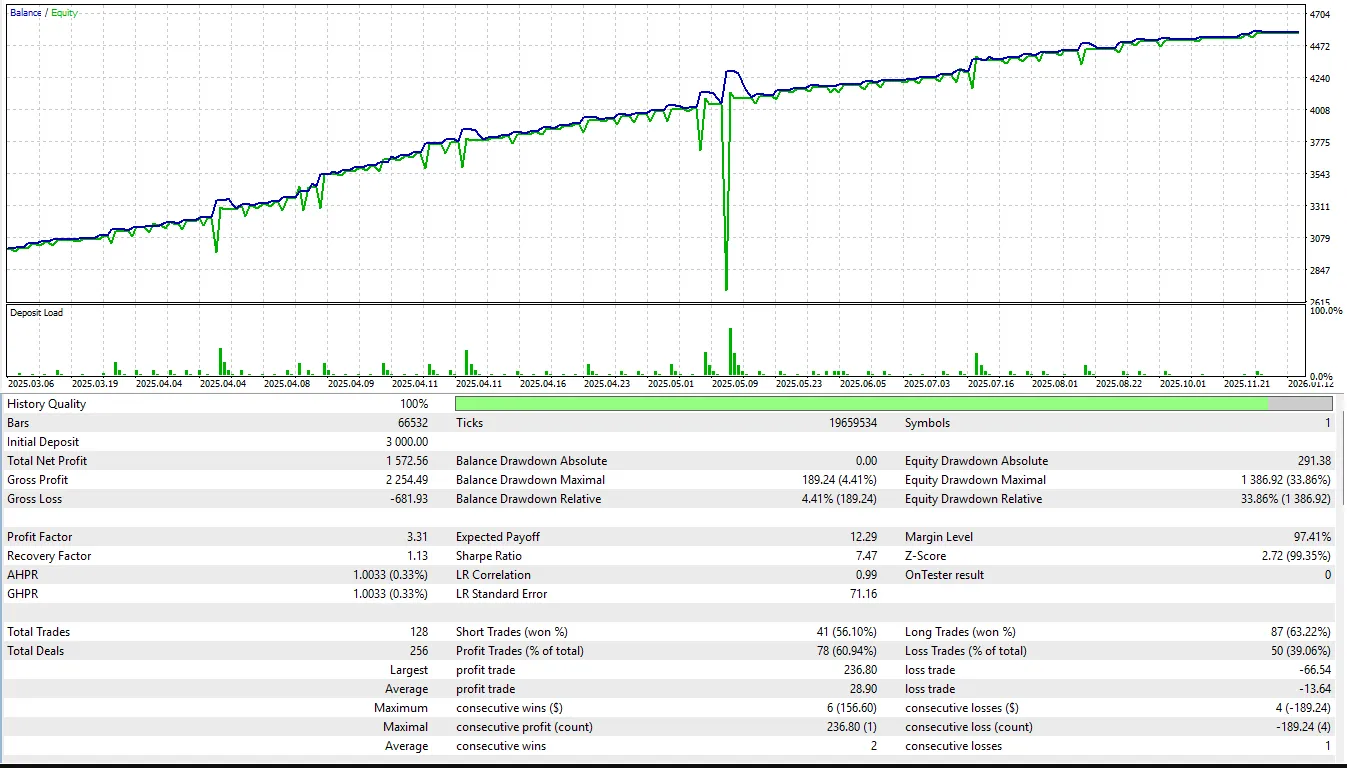Click the Total Trades value 128
This screenshot has width=1347, height=768.
(416, 632)
